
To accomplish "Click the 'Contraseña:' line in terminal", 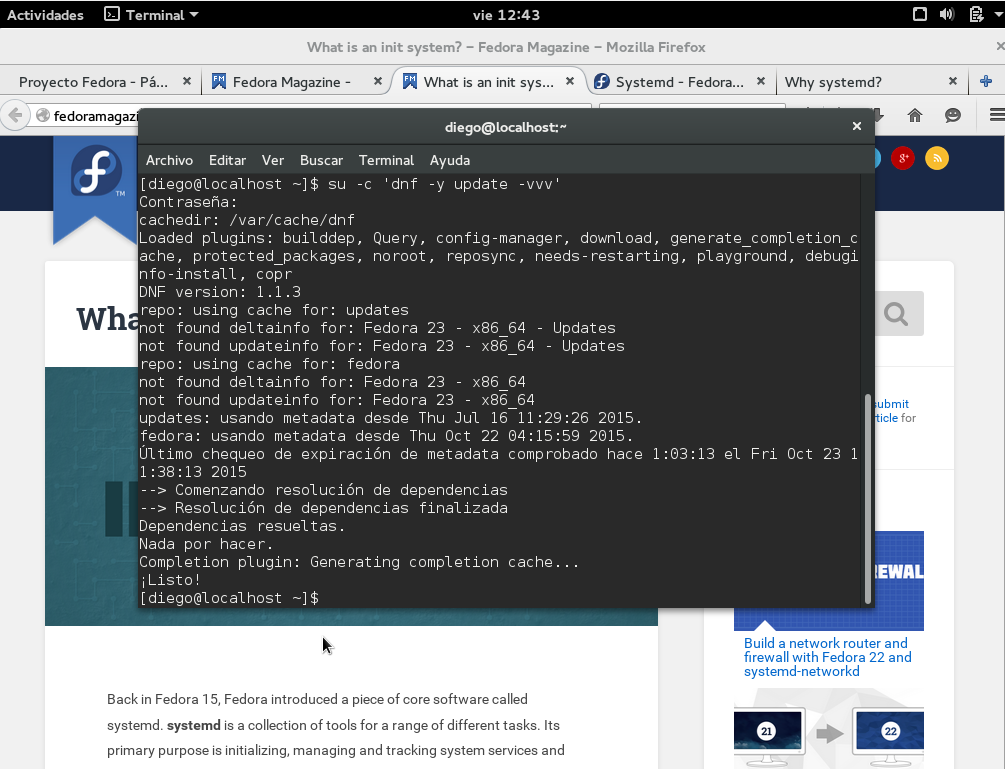I will 188,202.
